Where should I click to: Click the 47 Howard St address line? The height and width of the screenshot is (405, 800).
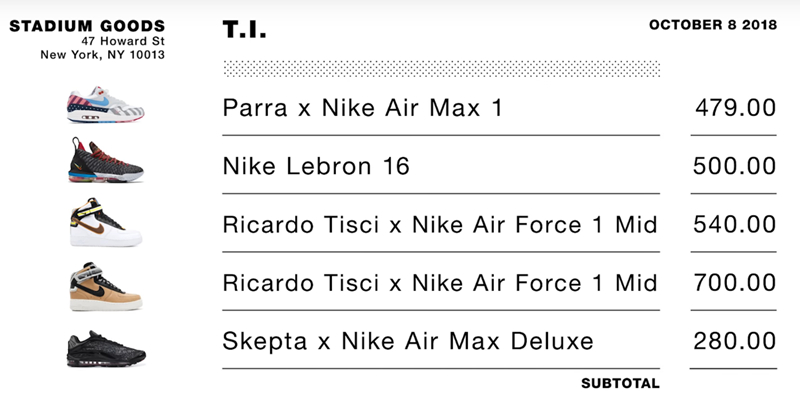click(122, 41)
